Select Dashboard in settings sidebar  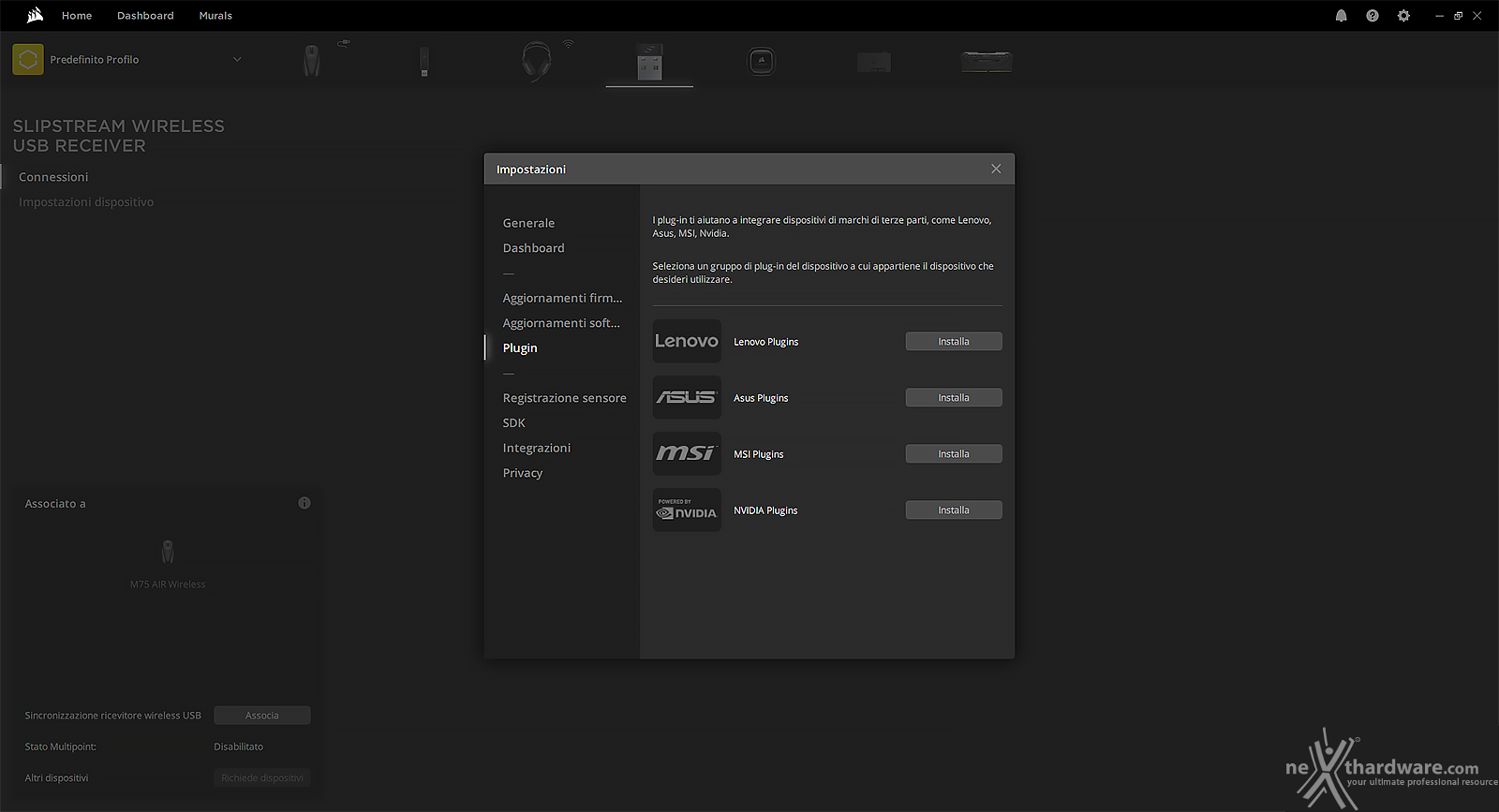click(x=533, y=248)
